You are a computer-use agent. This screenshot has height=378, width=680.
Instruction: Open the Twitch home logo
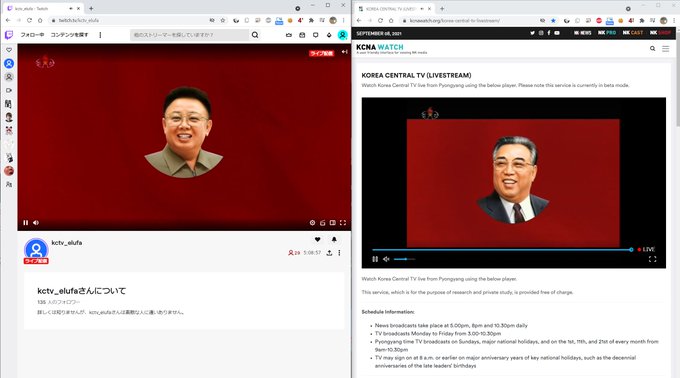pos(9,35)
